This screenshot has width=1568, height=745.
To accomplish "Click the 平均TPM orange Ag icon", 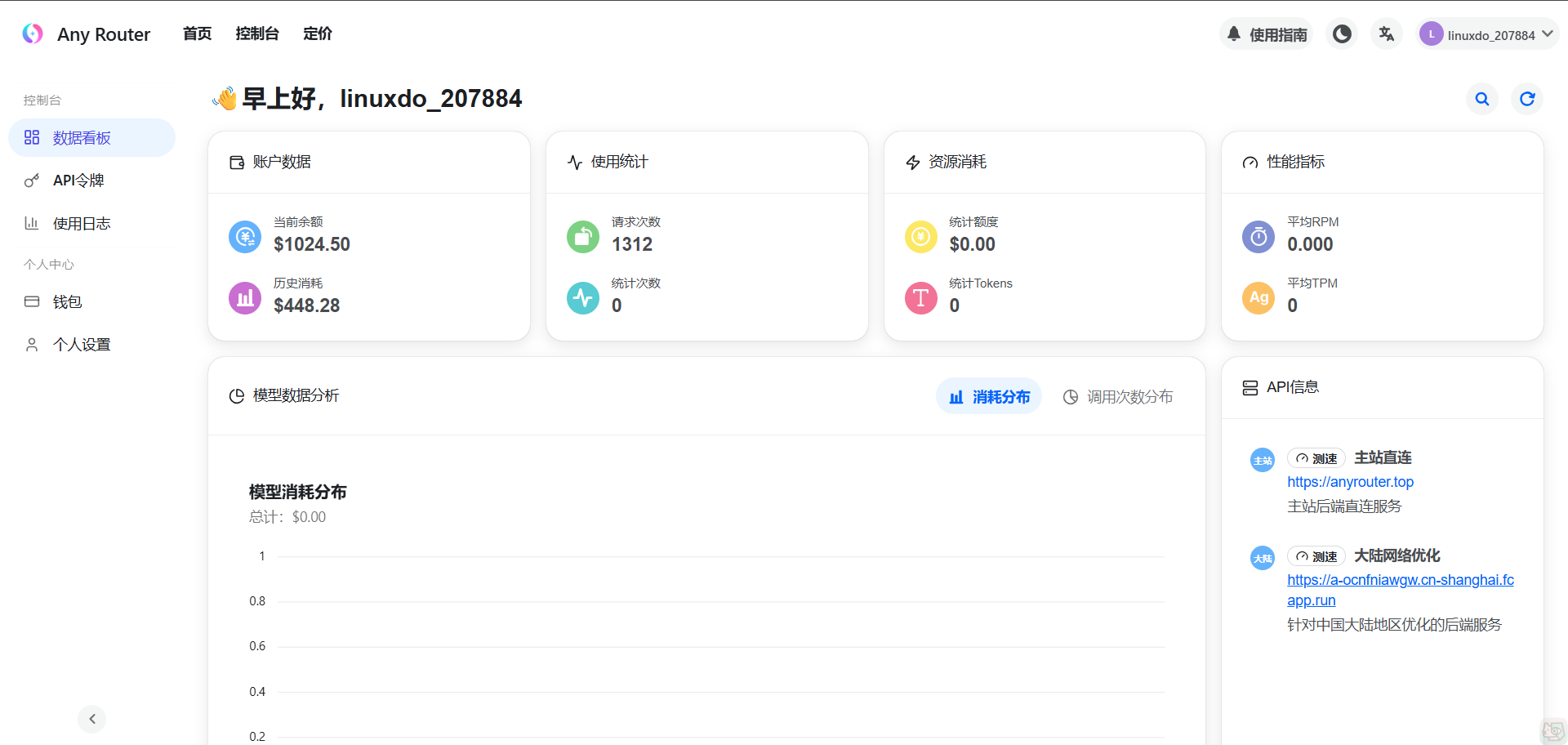I will (x=1258, y=298).
